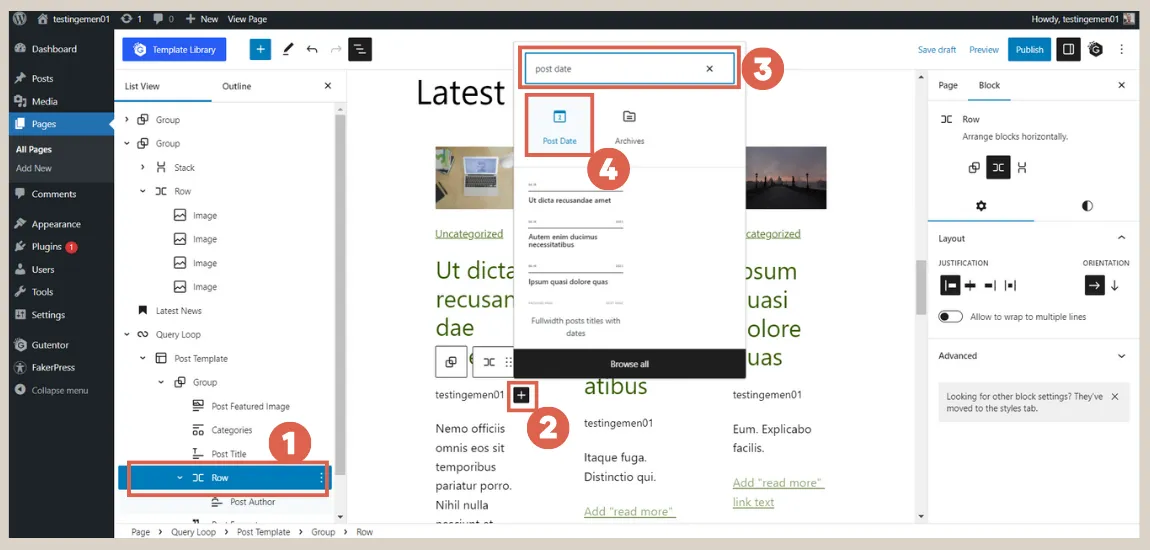Expand the first Group in list view
The image size is (1150, 550).
126,120
